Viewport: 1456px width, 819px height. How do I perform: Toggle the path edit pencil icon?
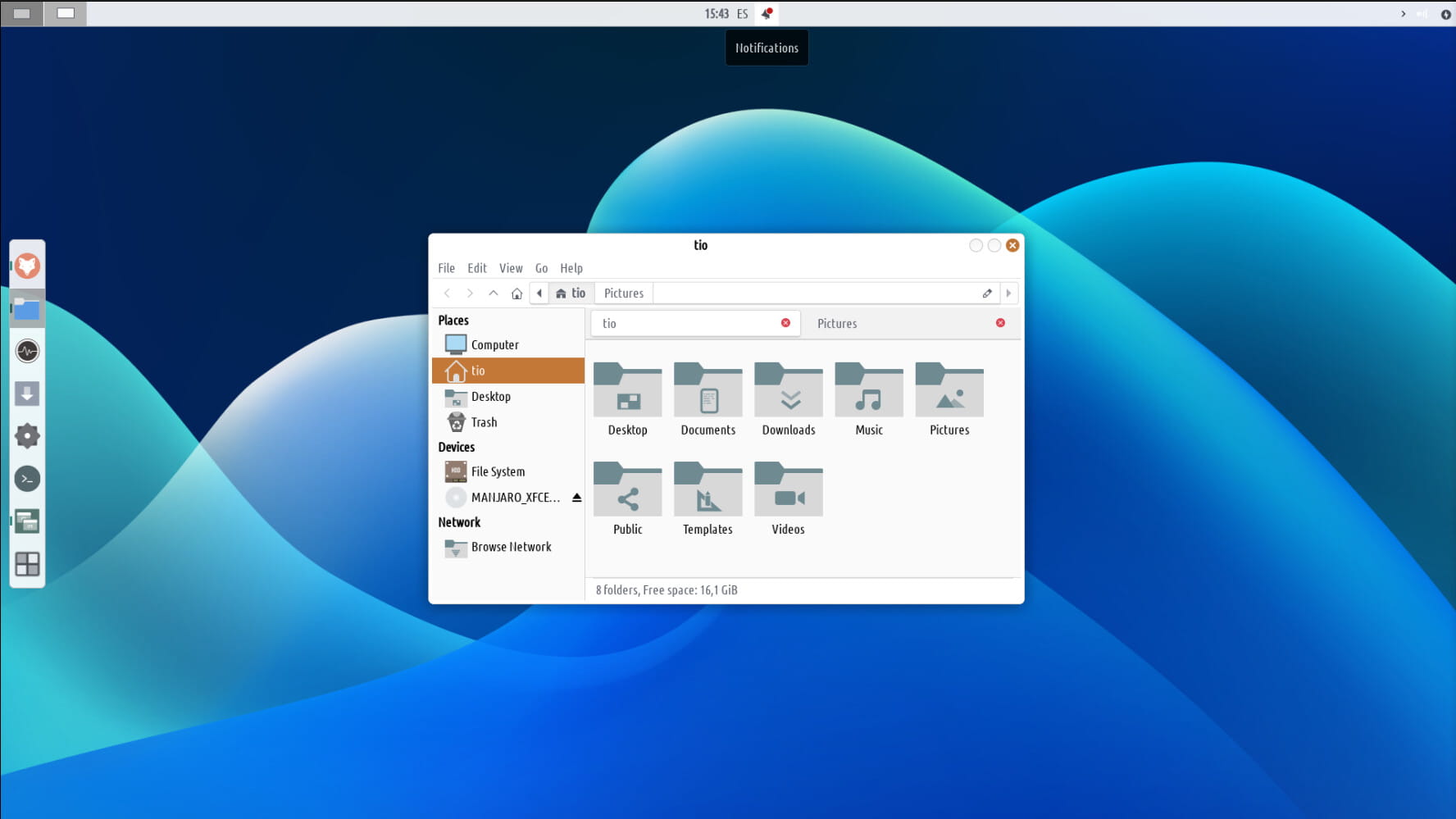tap(987, 293)
